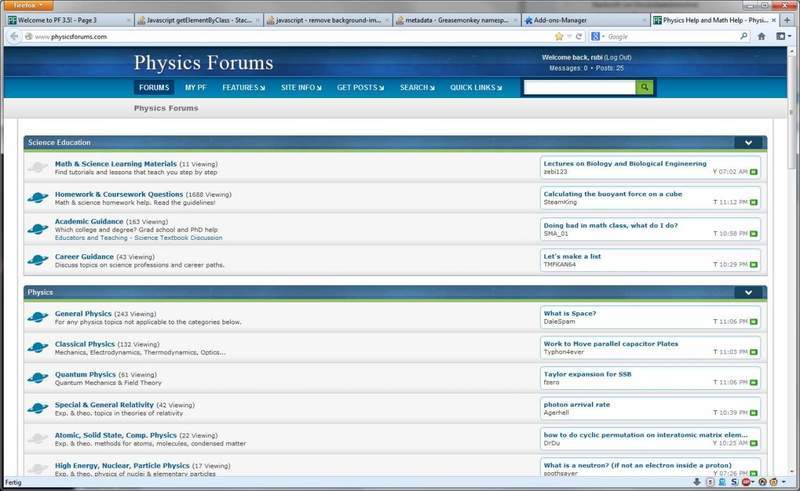The height and width of the screenshot is (491, 800).
Task: Open the SITE INFO dropdown menu
Action: coord(301,87)
